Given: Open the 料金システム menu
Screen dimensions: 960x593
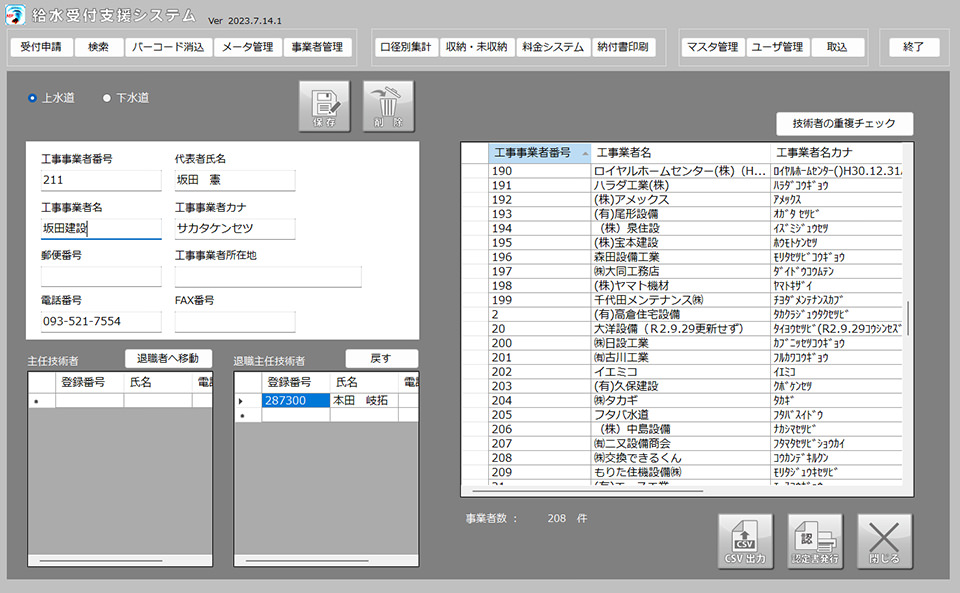Looking at the screenshot, I should click(552, 47).
